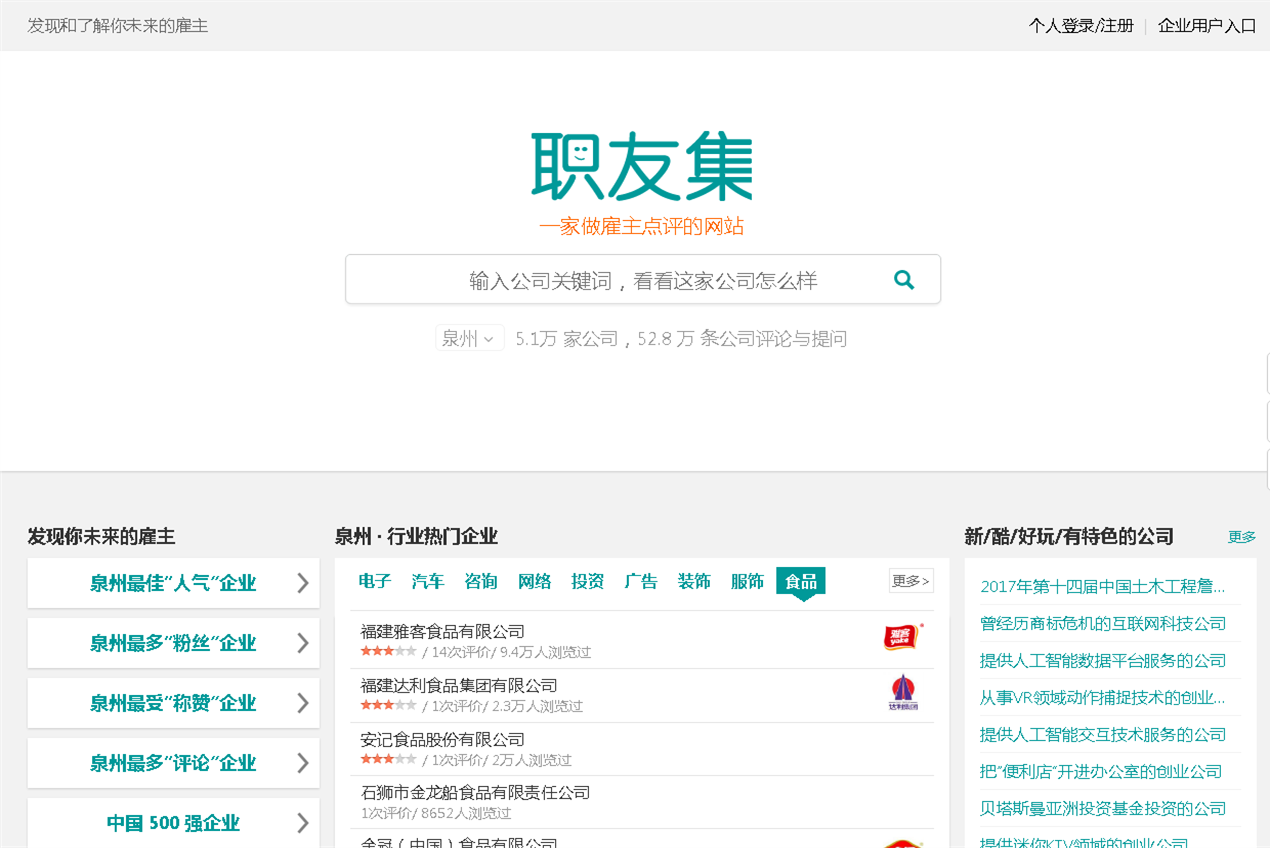
Task: Click the 1次评价/ 2.3万人浏览过 text
Action: 507,706
